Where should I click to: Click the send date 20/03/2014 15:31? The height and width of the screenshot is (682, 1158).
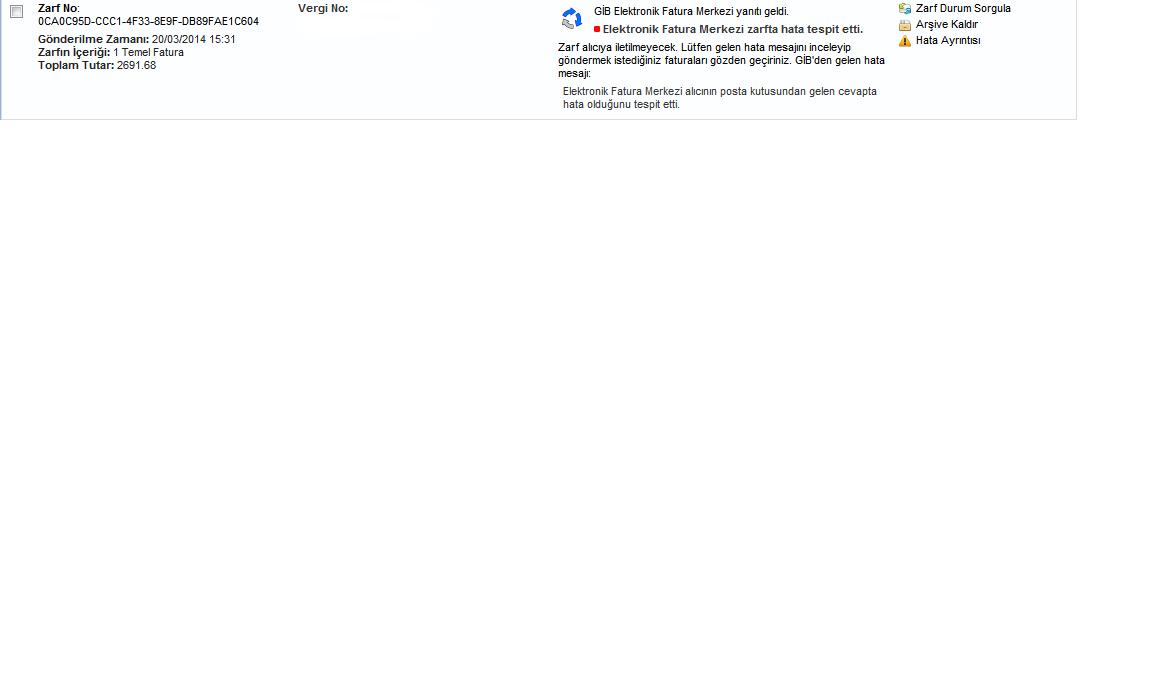click(x=194, y=39)
